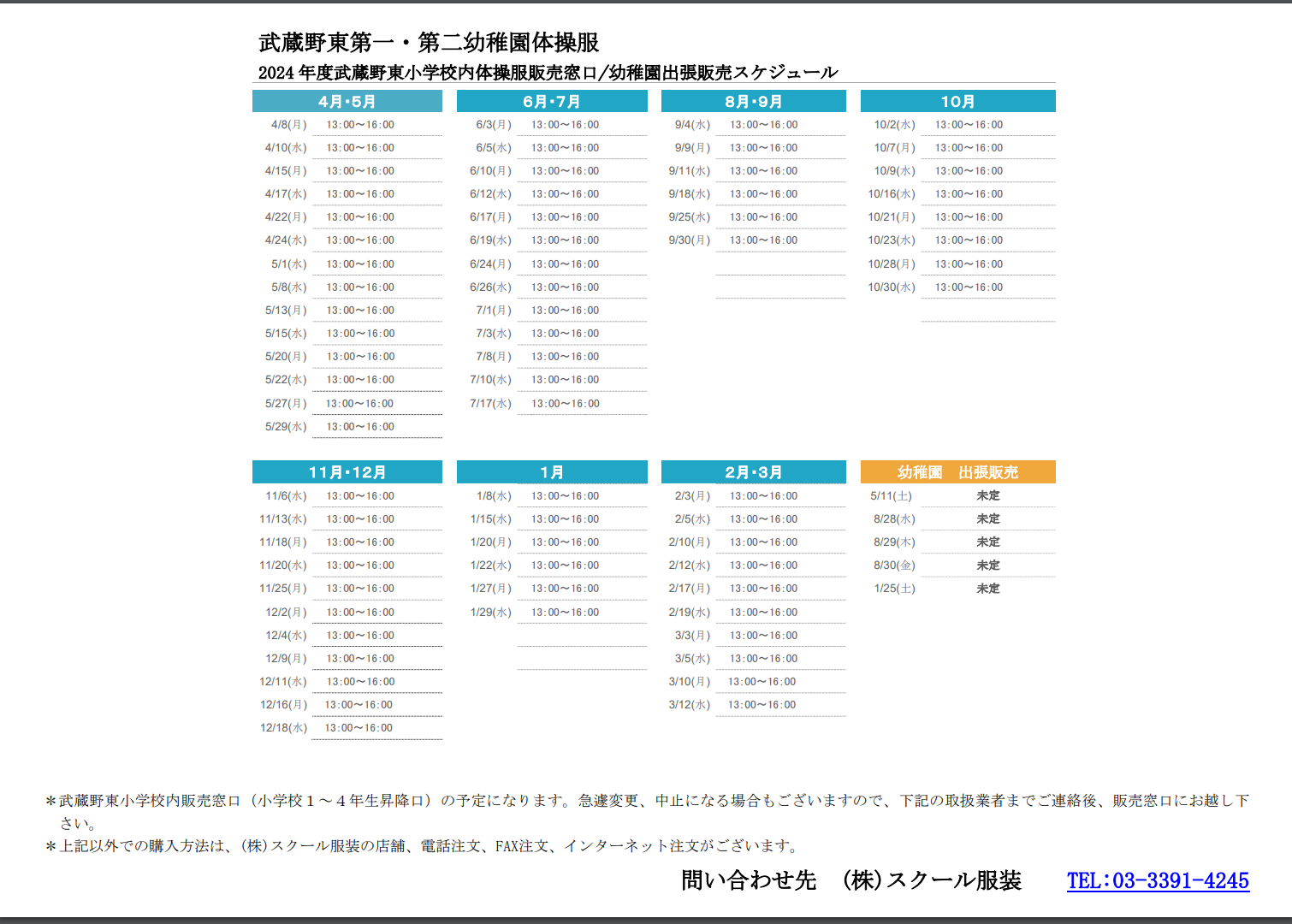Click the footnote starting ＊上記以外での購入方法は
This screenshot has height=924, width=1292.
pyautogui.click(x=423, y=846)
